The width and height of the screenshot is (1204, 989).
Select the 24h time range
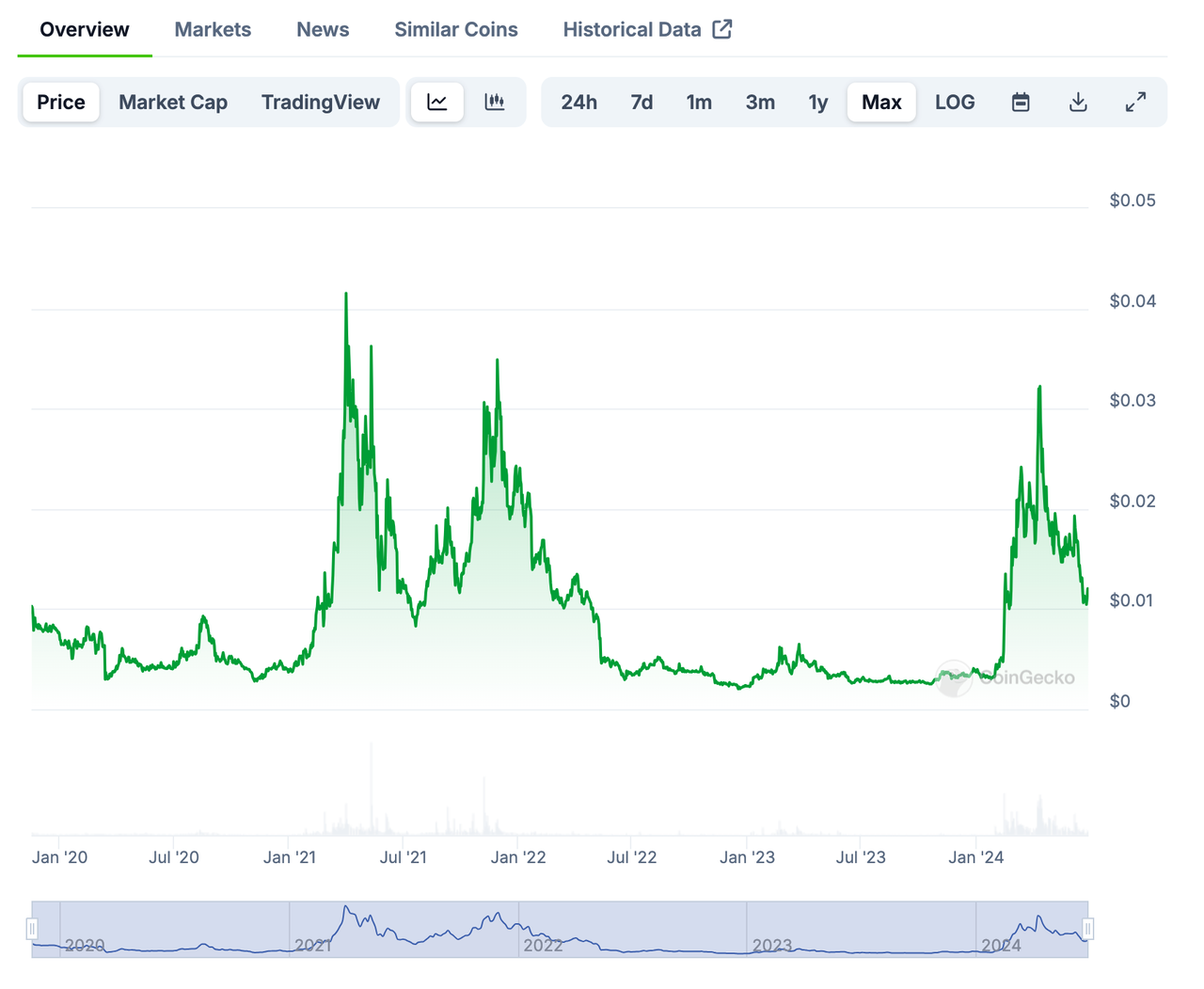click(x=579, y=102)
